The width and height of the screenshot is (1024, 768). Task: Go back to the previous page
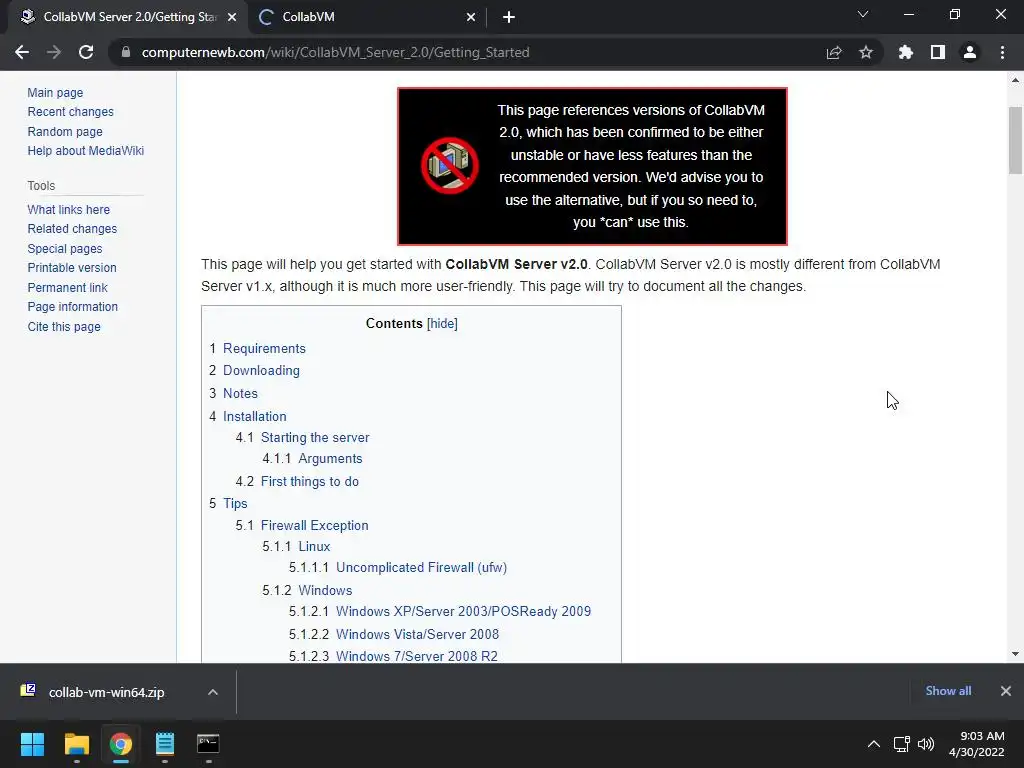pos(22,52)
